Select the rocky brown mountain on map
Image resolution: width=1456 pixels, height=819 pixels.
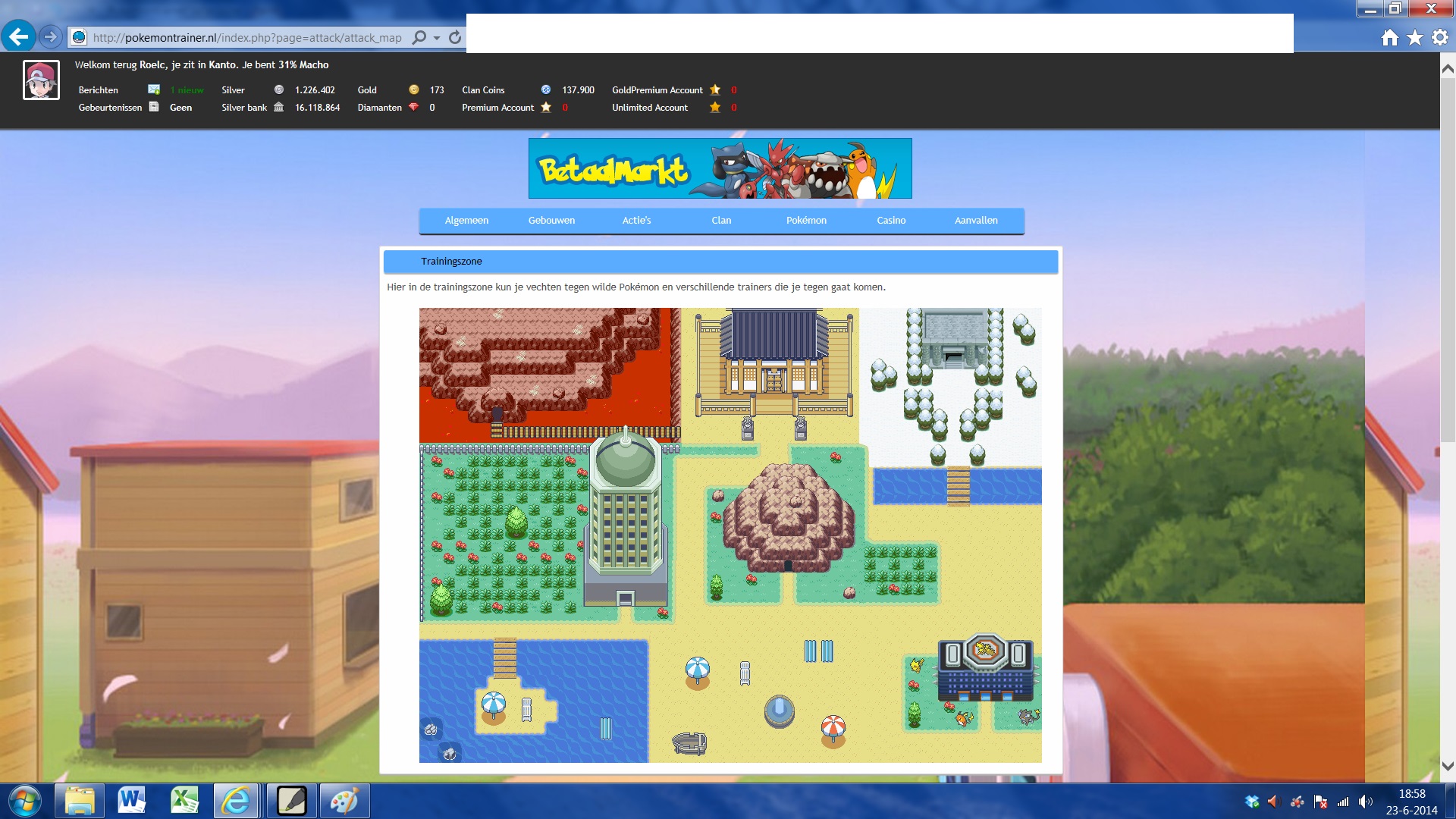click(789, 517)
